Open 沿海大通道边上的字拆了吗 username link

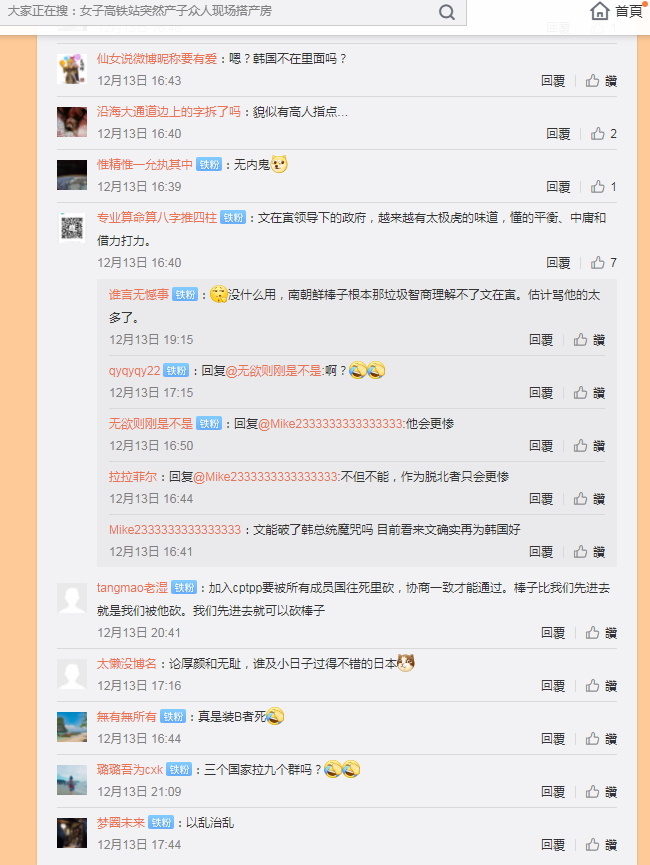[169, 111]
